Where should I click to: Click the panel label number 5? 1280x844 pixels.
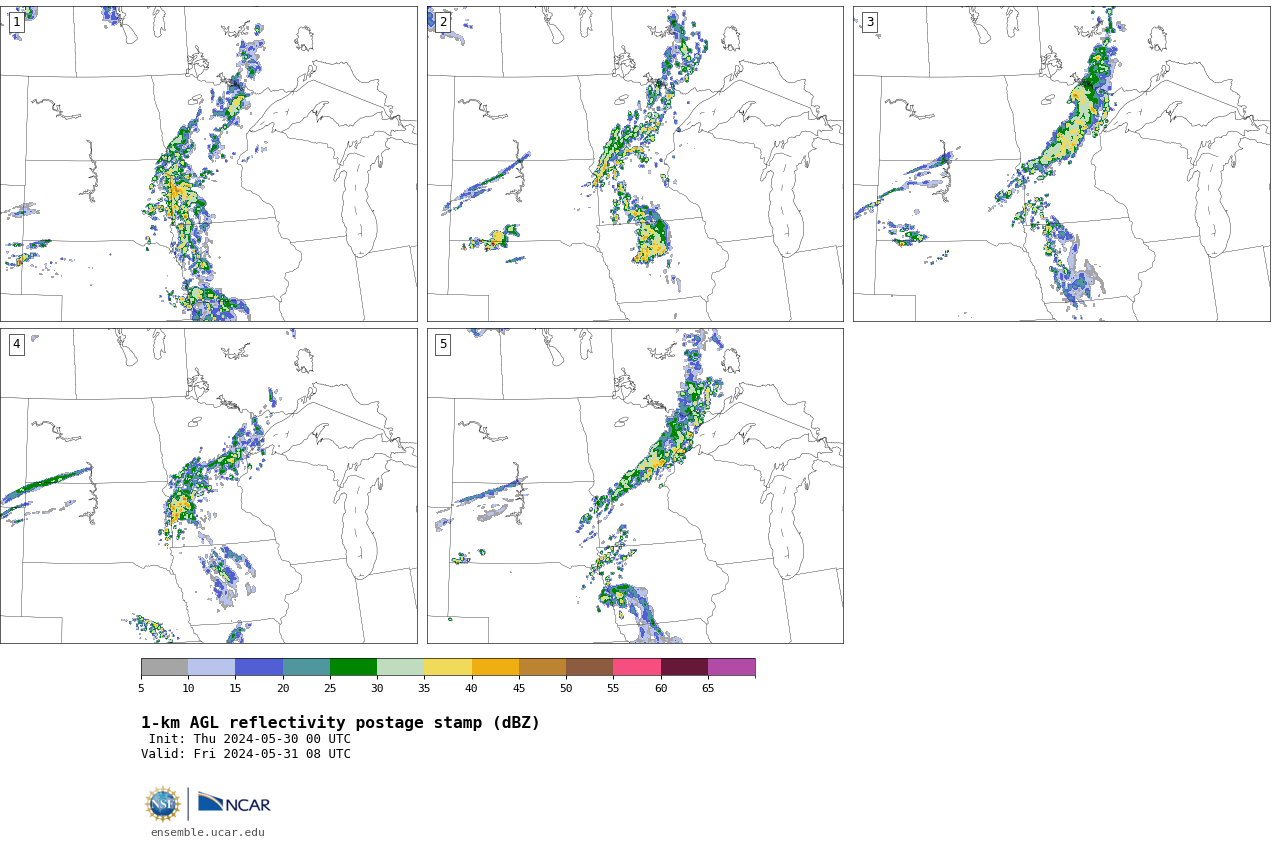[x=443, y=344]
